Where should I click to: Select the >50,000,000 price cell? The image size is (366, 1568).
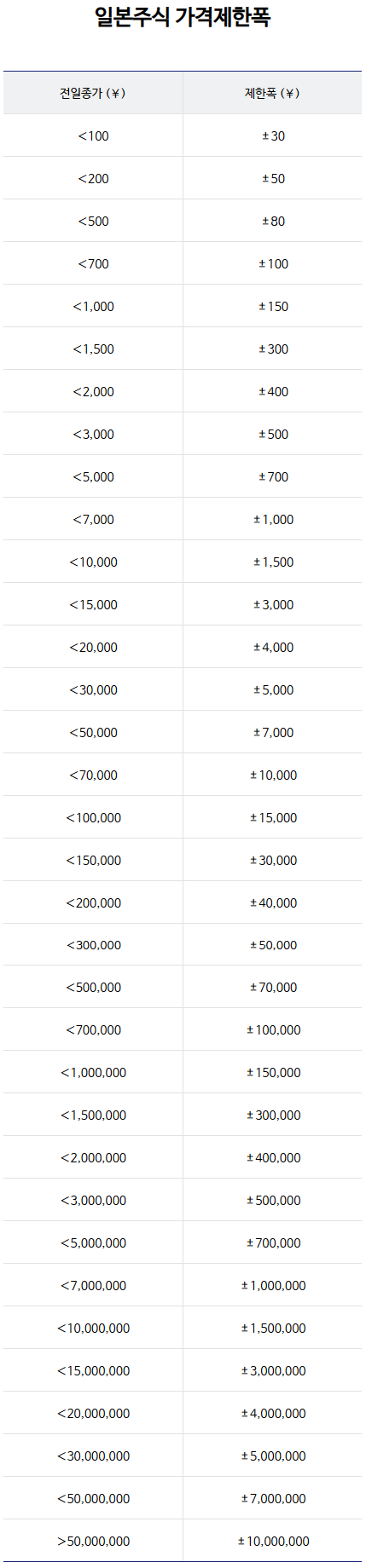pyautogui.click(x=93, y=1541)
